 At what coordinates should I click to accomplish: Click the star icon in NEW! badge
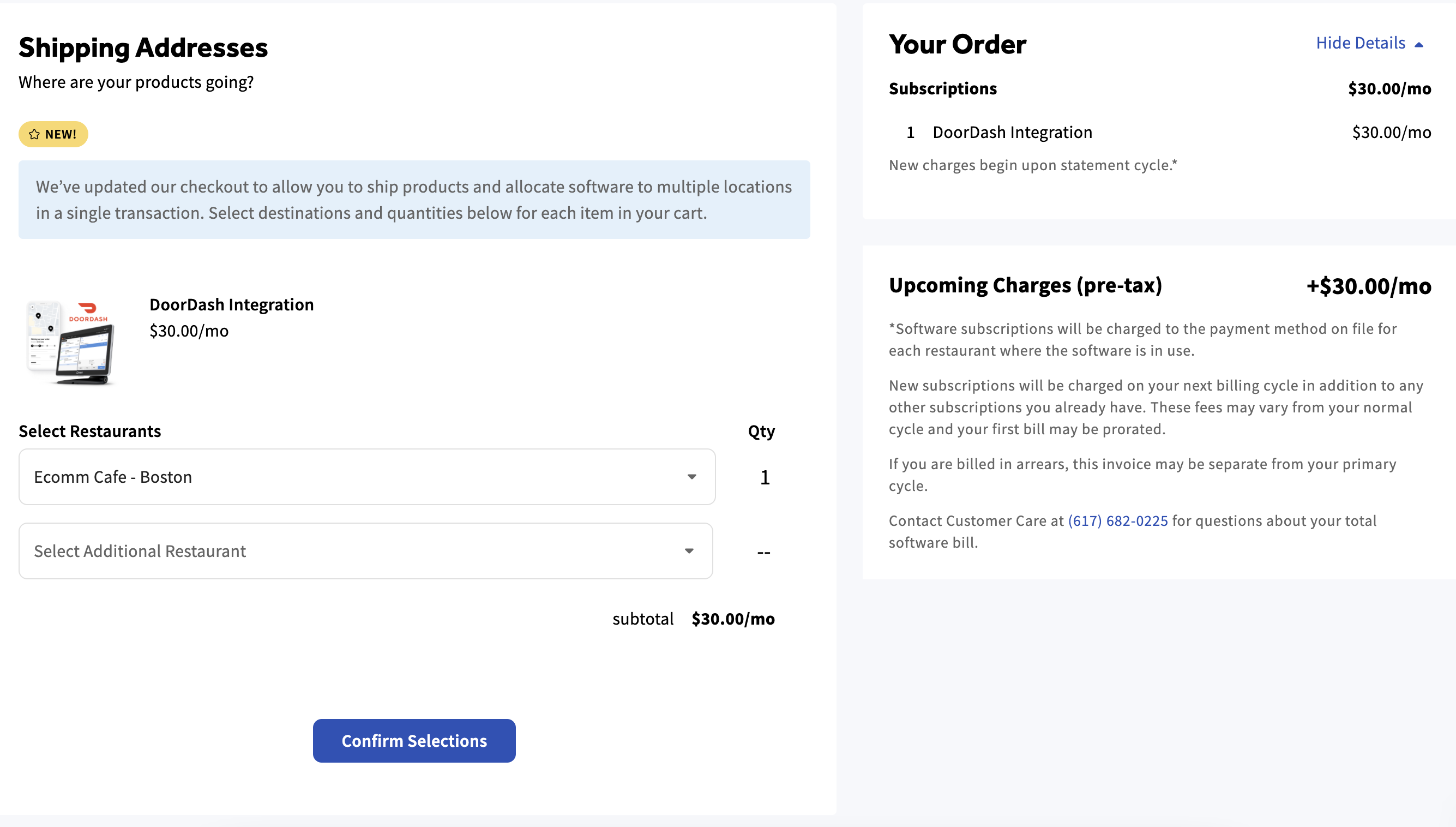coord(34,135)
